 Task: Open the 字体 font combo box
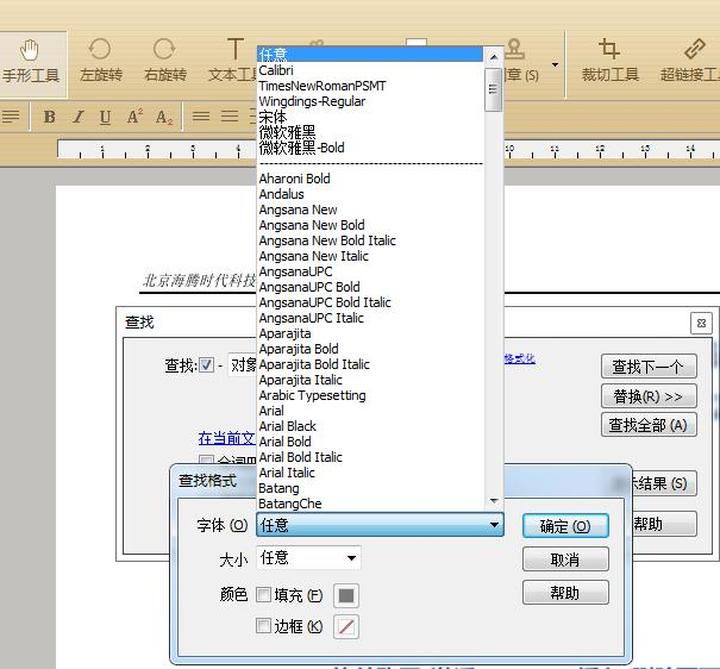tap(380, 525)
